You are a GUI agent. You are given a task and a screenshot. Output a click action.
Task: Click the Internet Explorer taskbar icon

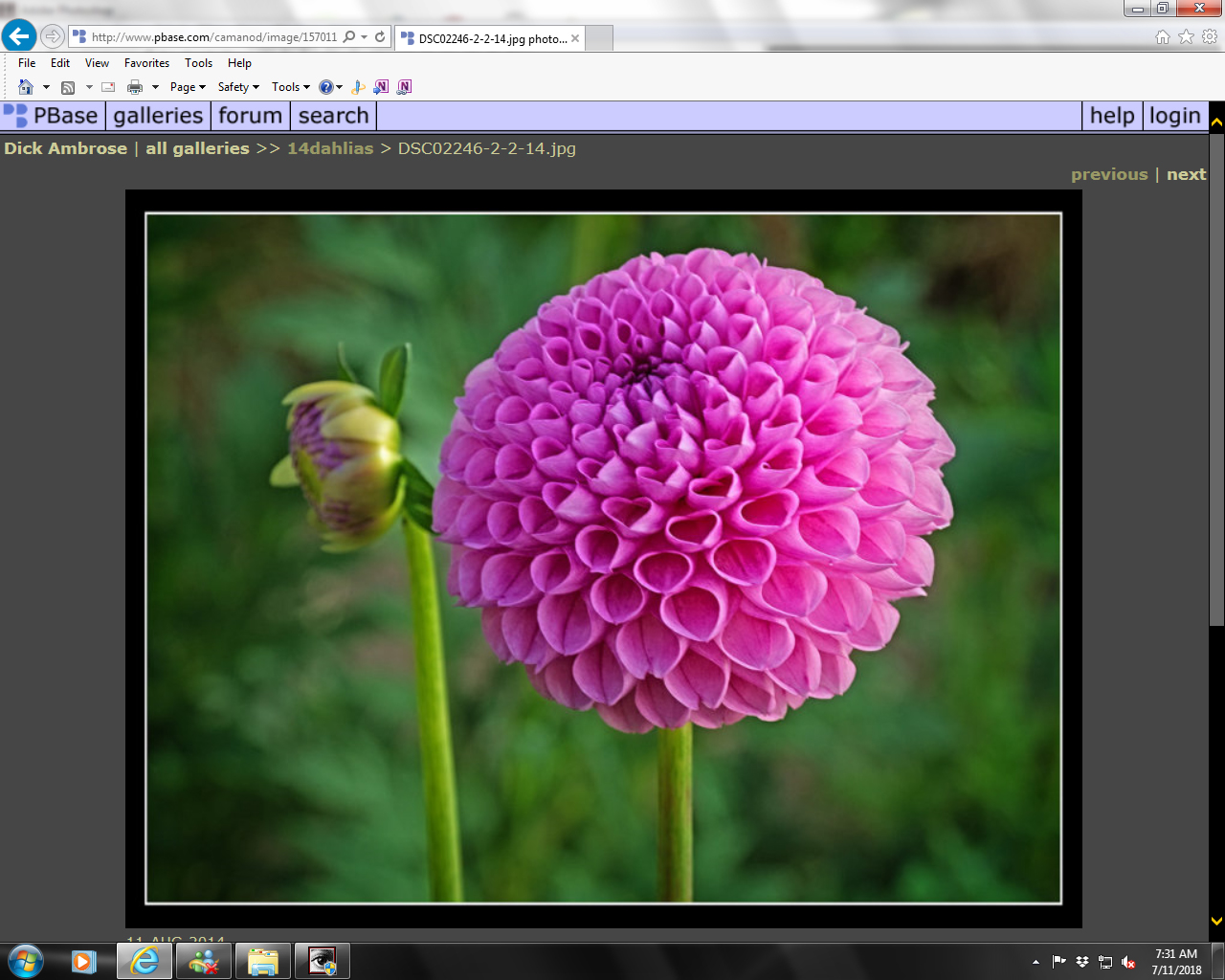point(145,961)
